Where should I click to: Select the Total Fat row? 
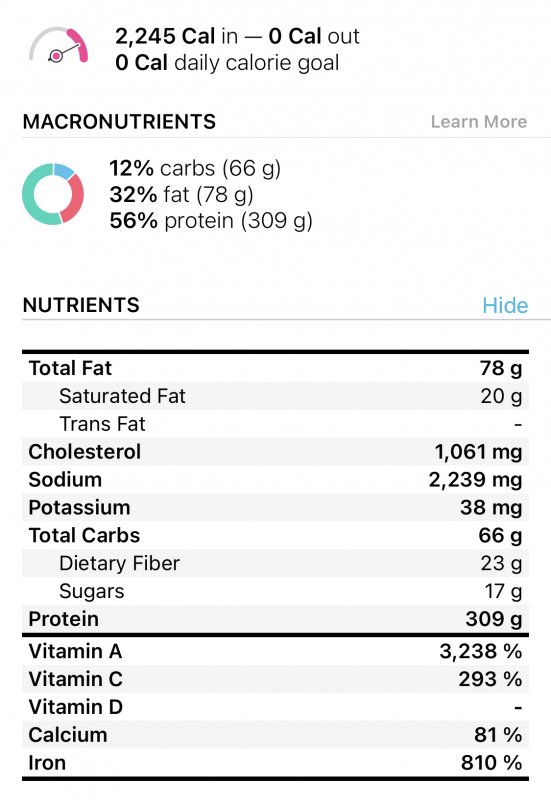tap(276, 368)
